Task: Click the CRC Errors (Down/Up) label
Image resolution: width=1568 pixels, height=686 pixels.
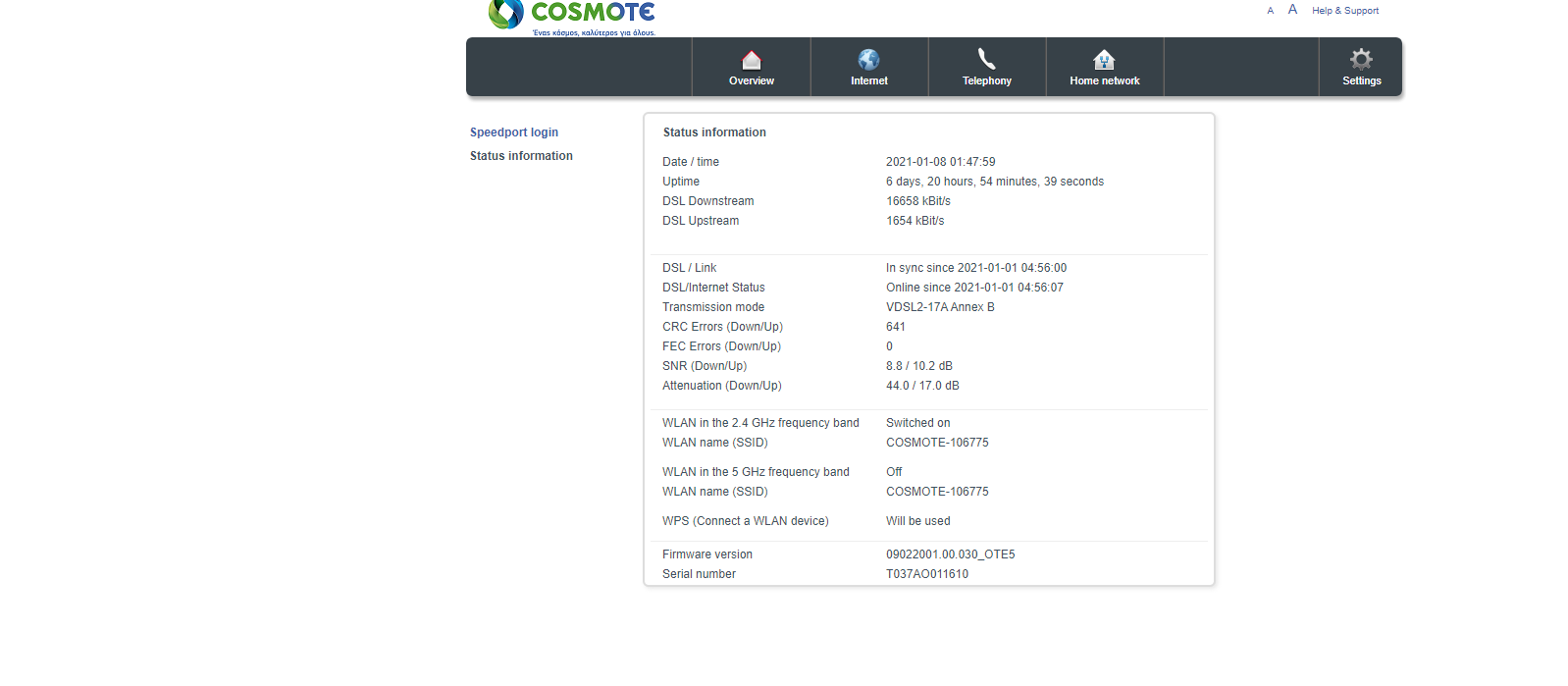Action: (722, 327)
